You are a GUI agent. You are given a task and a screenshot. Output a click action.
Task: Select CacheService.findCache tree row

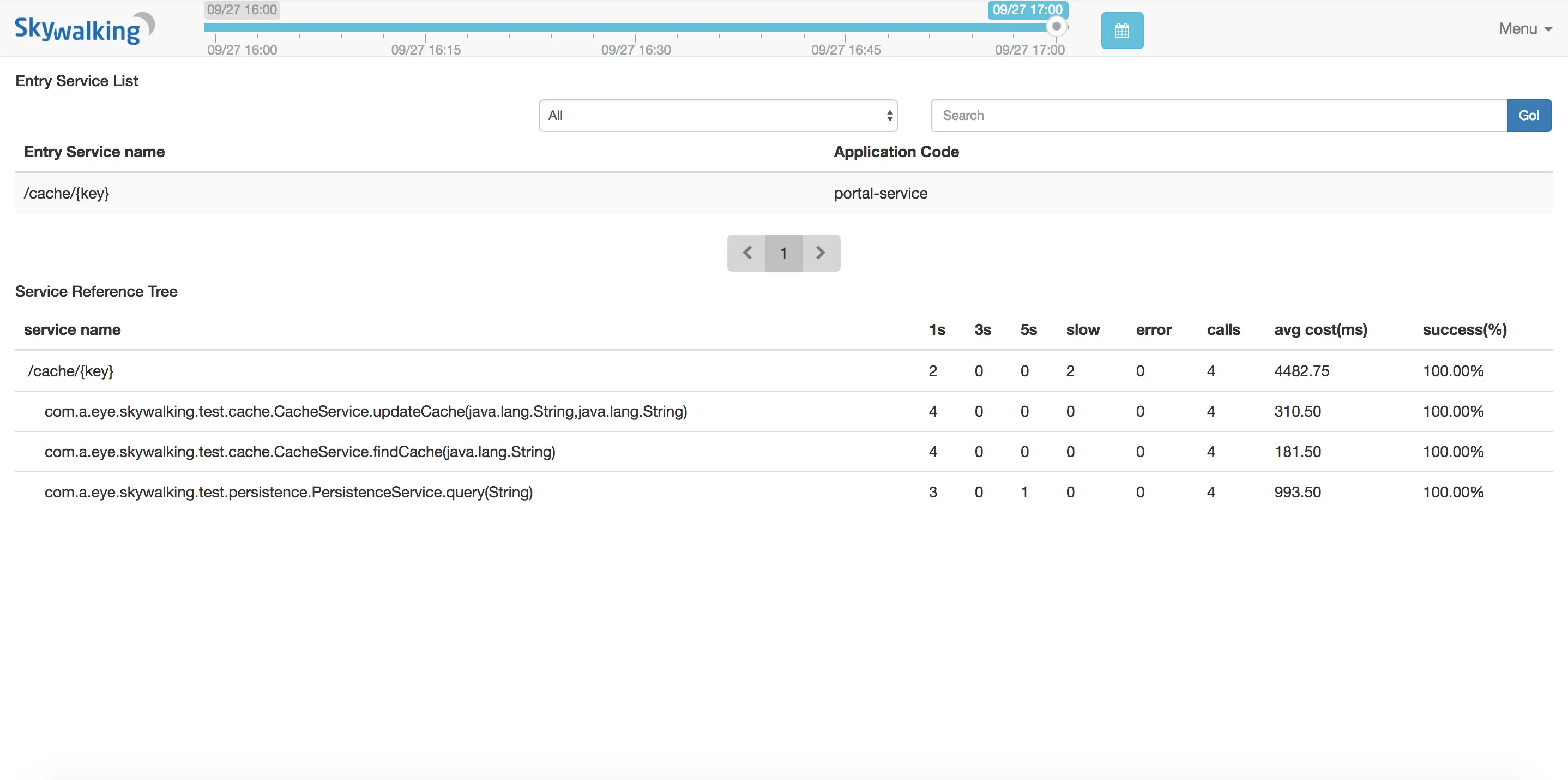point(299,452)
